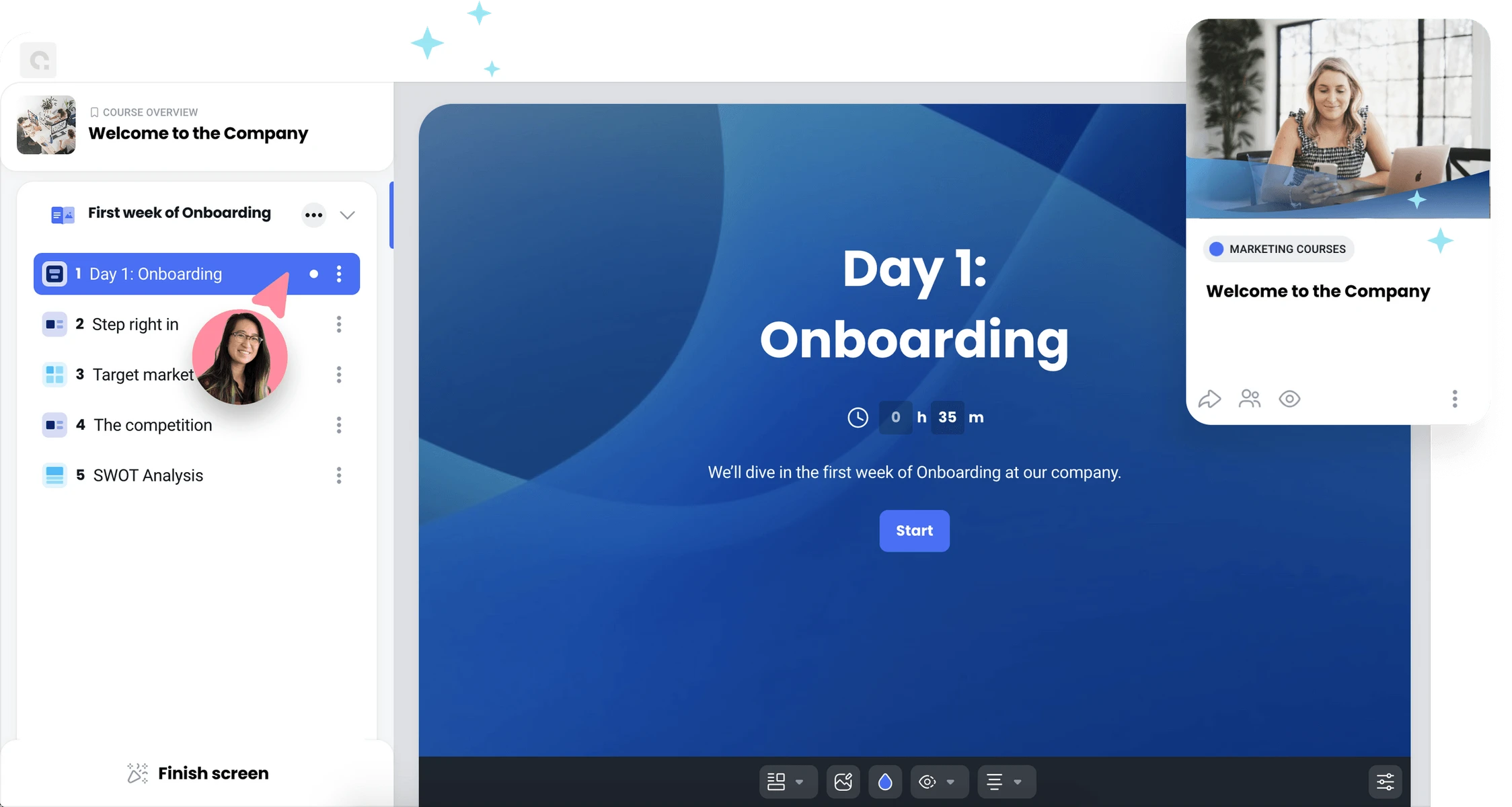Open the kebab menu for The competition
Image resolution: width=1512 pixels, height=807 pixels.
pos(339,425)
